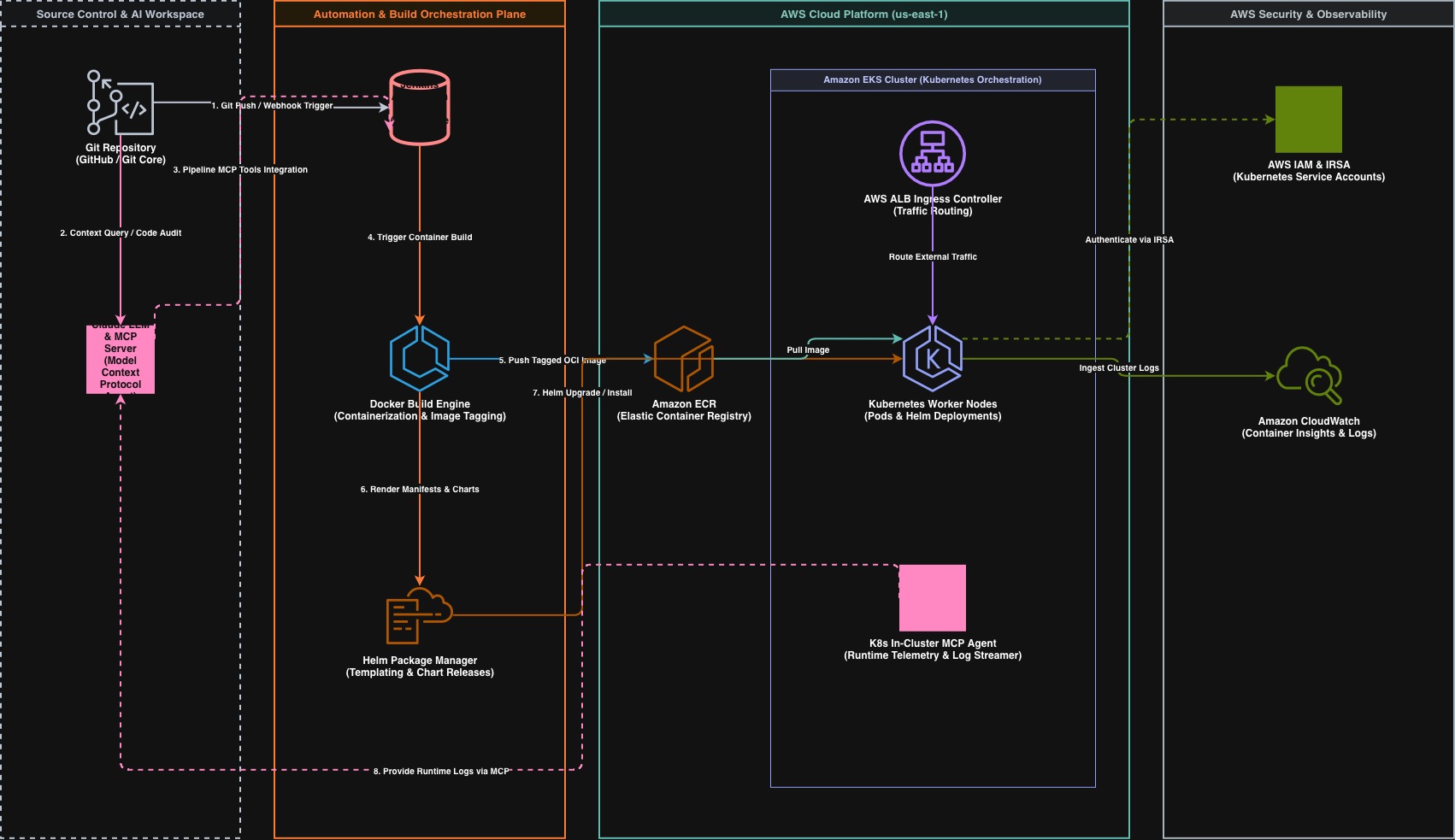The image size is (1455, 840).
Task: Select the Amazon ECR caption text
Action: [x=684, y=410]
